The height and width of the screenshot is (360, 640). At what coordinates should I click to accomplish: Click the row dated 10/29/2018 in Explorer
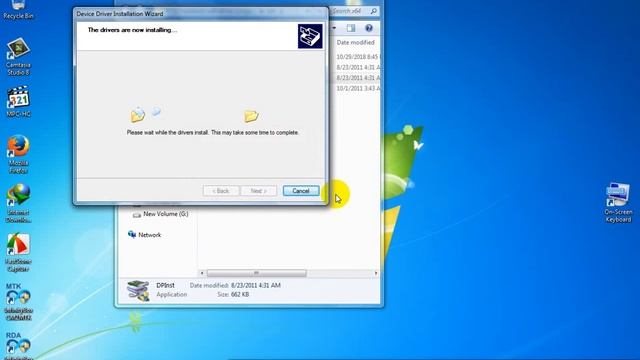tap(358, 57)
